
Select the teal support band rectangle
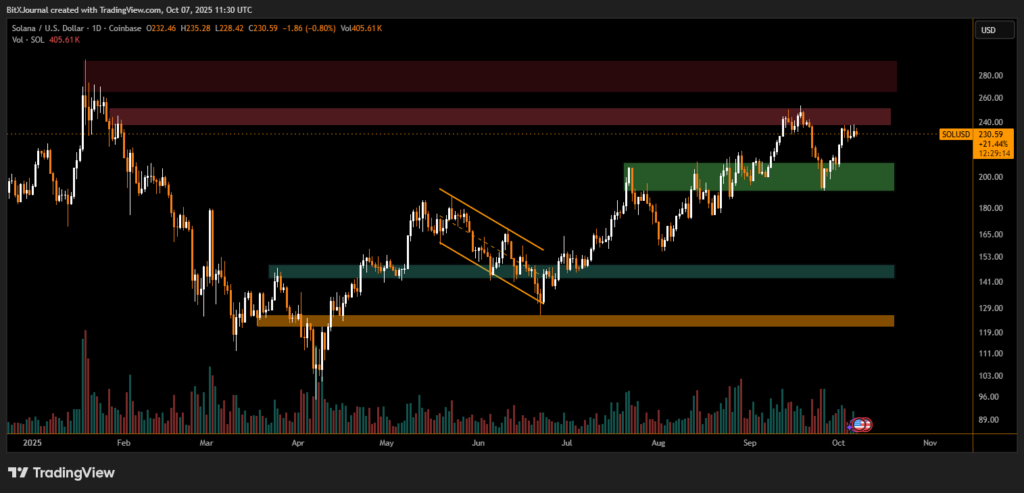pyautogui.click(x=580, y=271)
